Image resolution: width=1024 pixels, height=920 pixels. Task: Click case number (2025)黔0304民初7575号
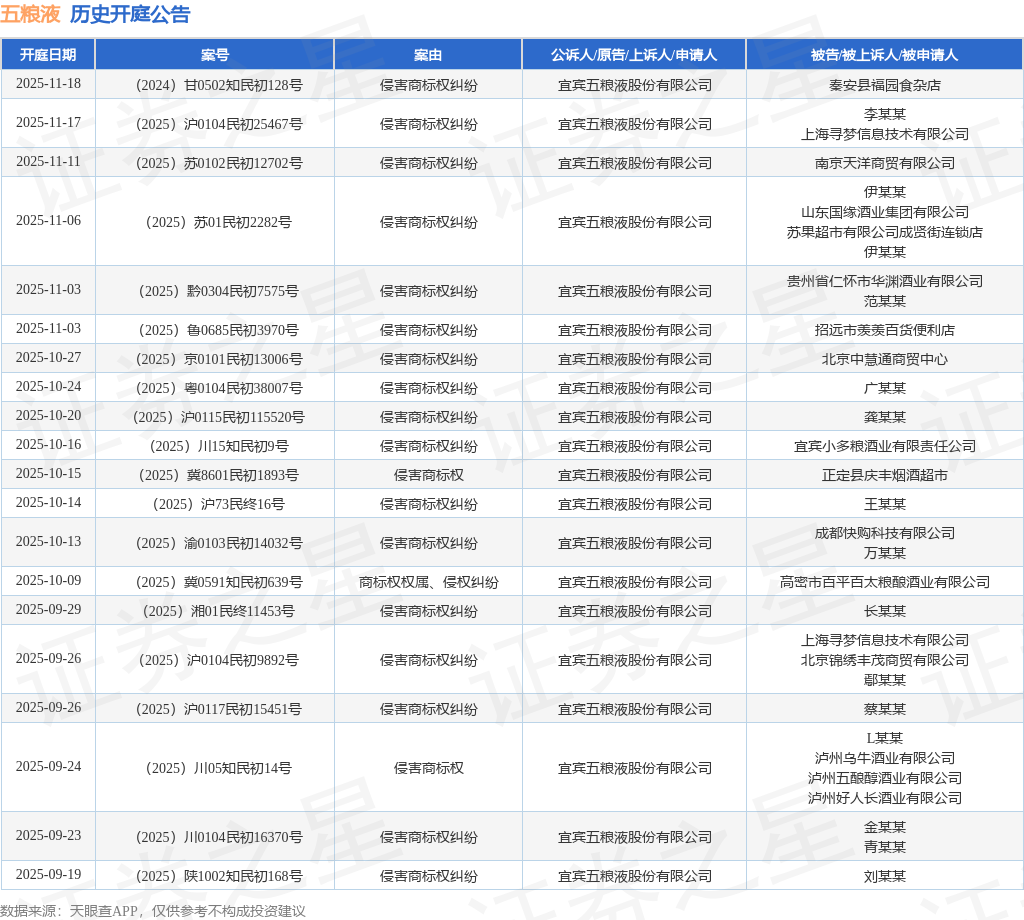click(219, 291)
